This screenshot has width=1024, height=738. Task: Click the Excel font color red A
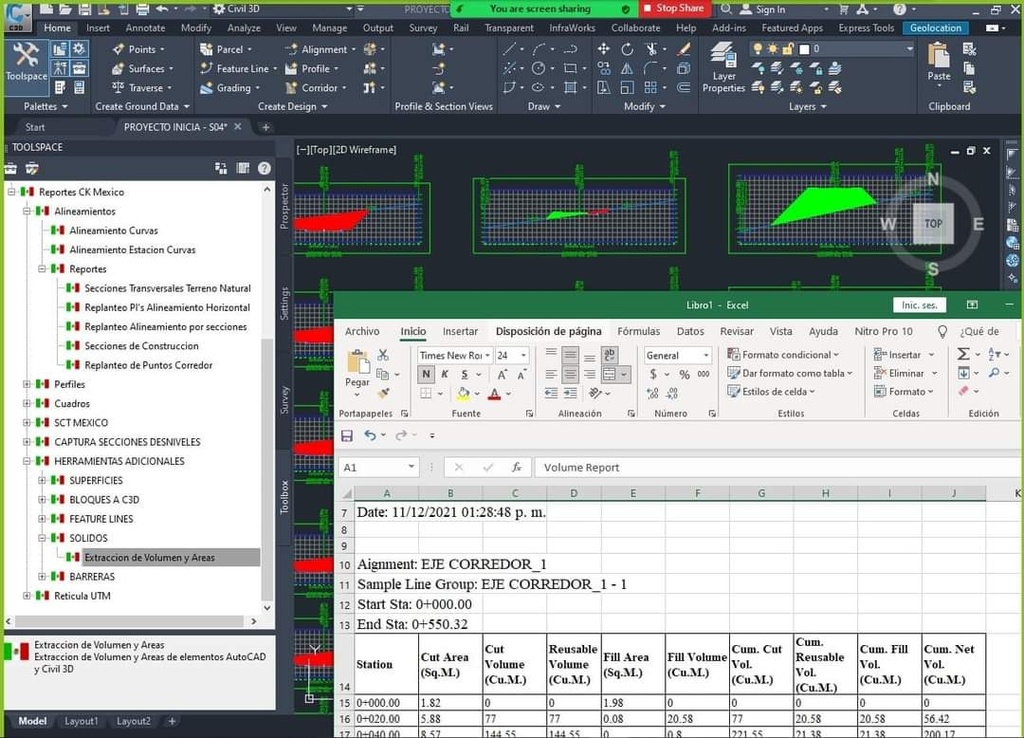pos(494,393)
